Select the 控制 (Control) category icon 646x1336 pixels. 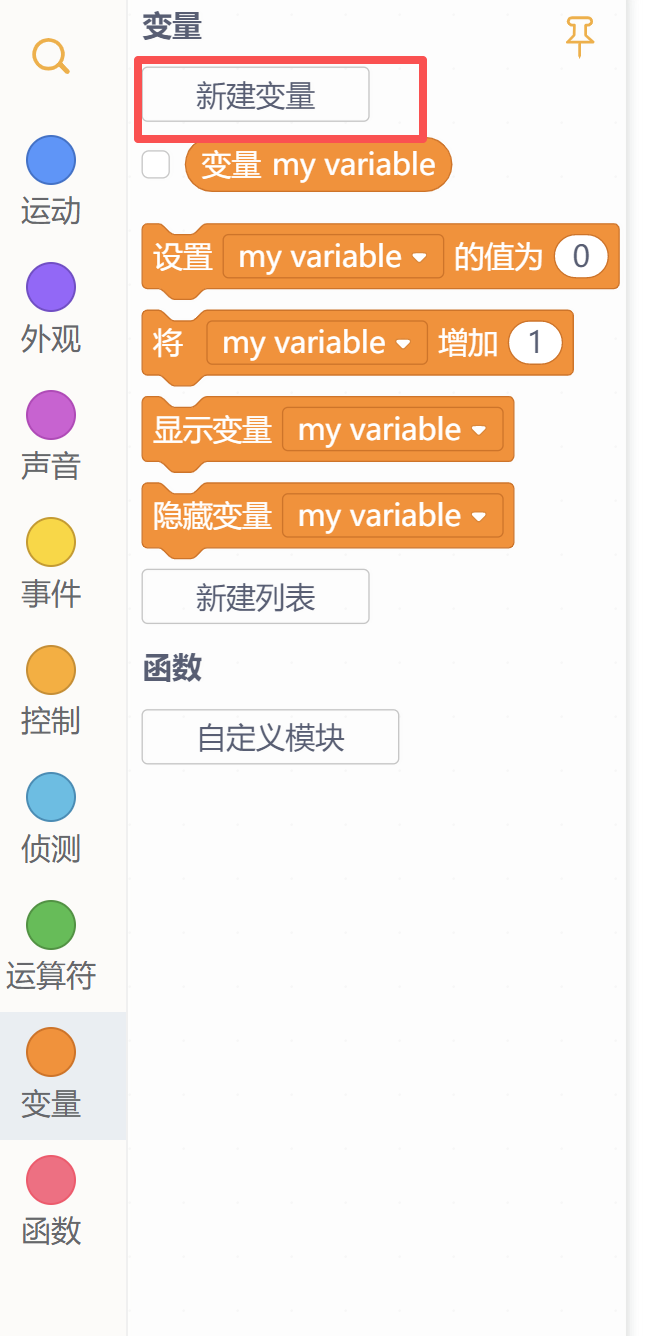(x=50, y=669)
